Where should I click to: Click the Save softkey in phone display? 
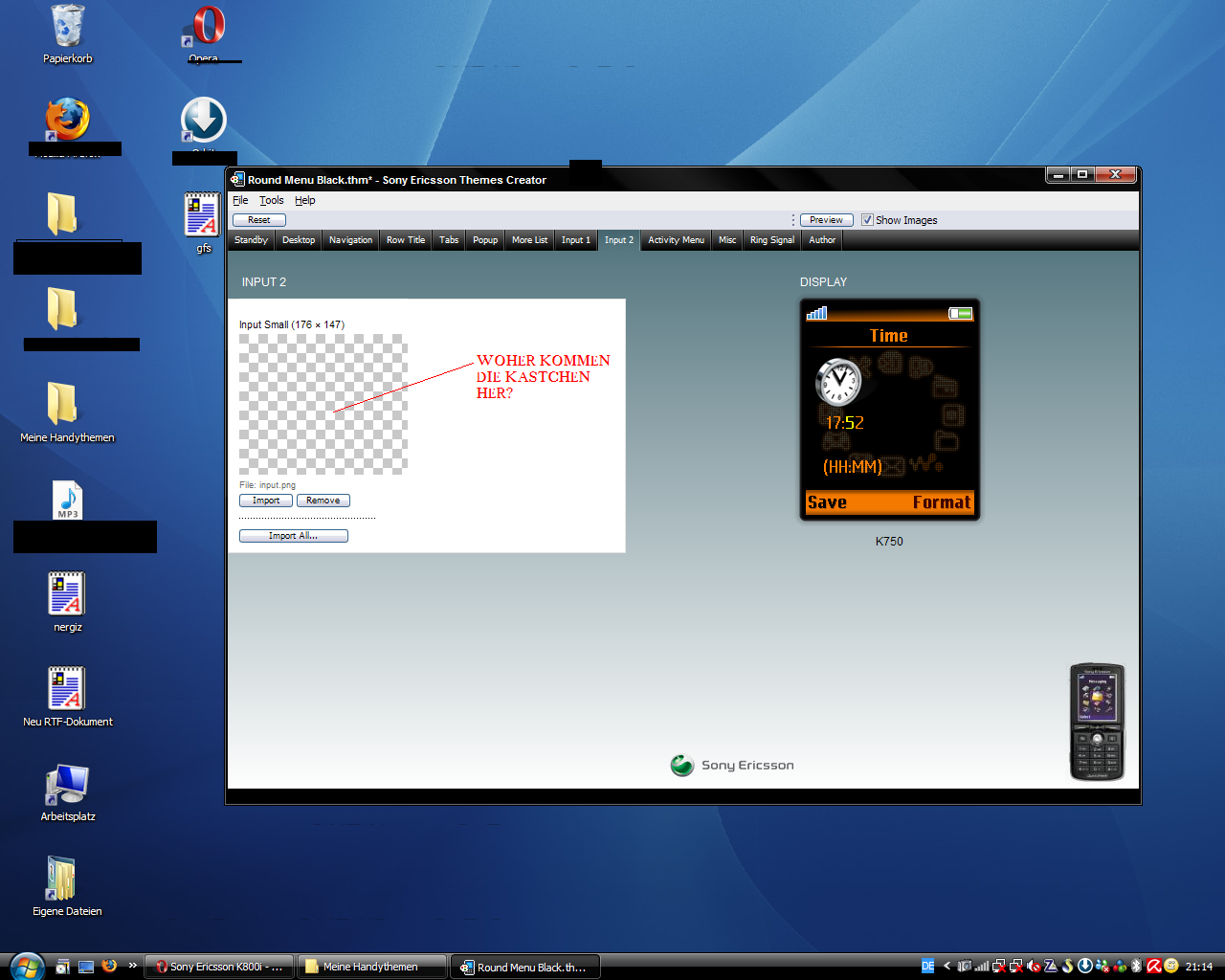[827, 502]
